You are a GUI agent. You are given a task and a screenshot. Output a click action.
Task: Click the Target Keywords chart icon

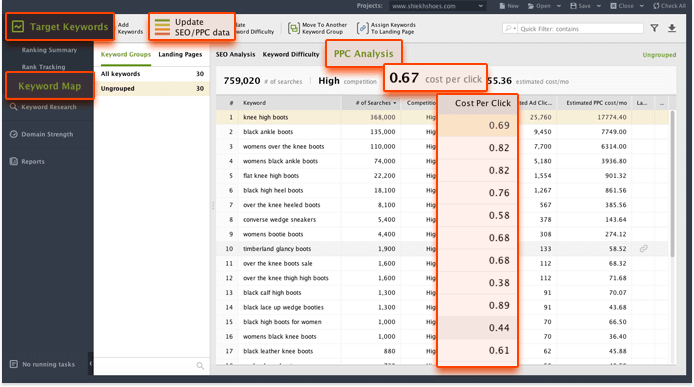[x=18, y=27]
